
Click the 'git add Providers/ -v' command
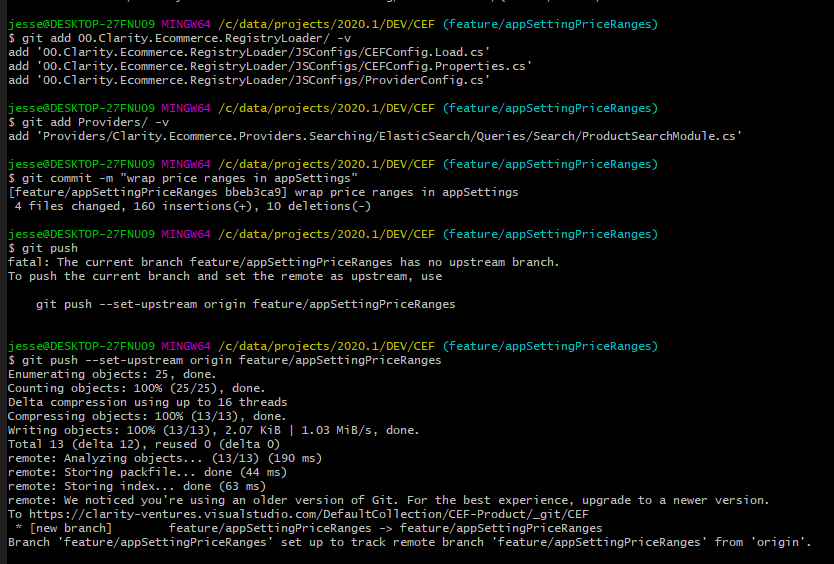tap(88, 122)
